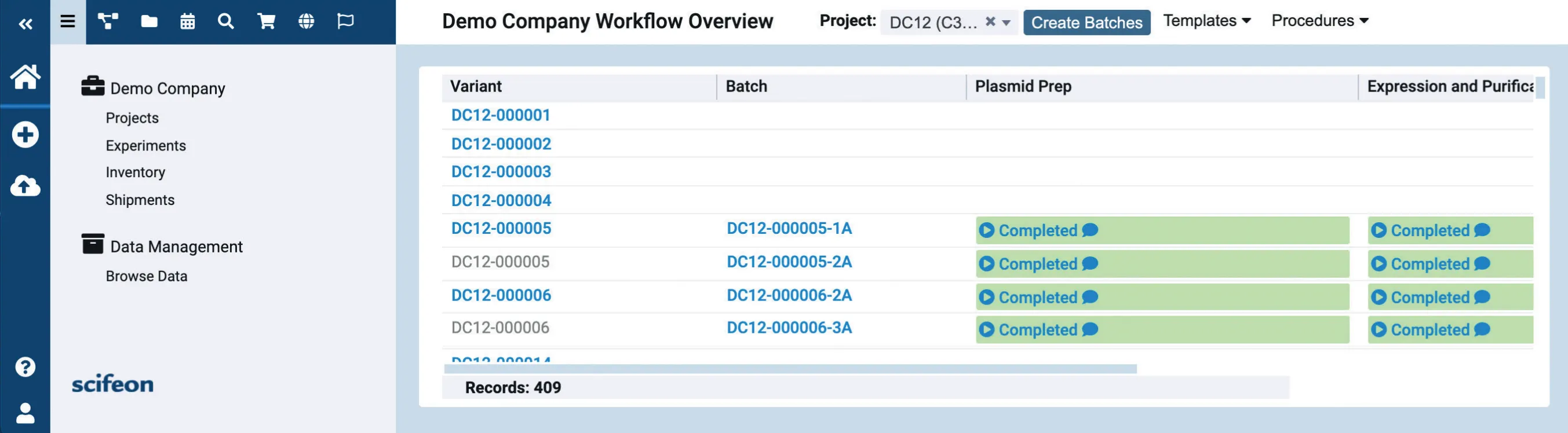The width and height of the screenshot is (1568, 433).
Task: Open variant link DC12-000003
Action: [501, 171]
